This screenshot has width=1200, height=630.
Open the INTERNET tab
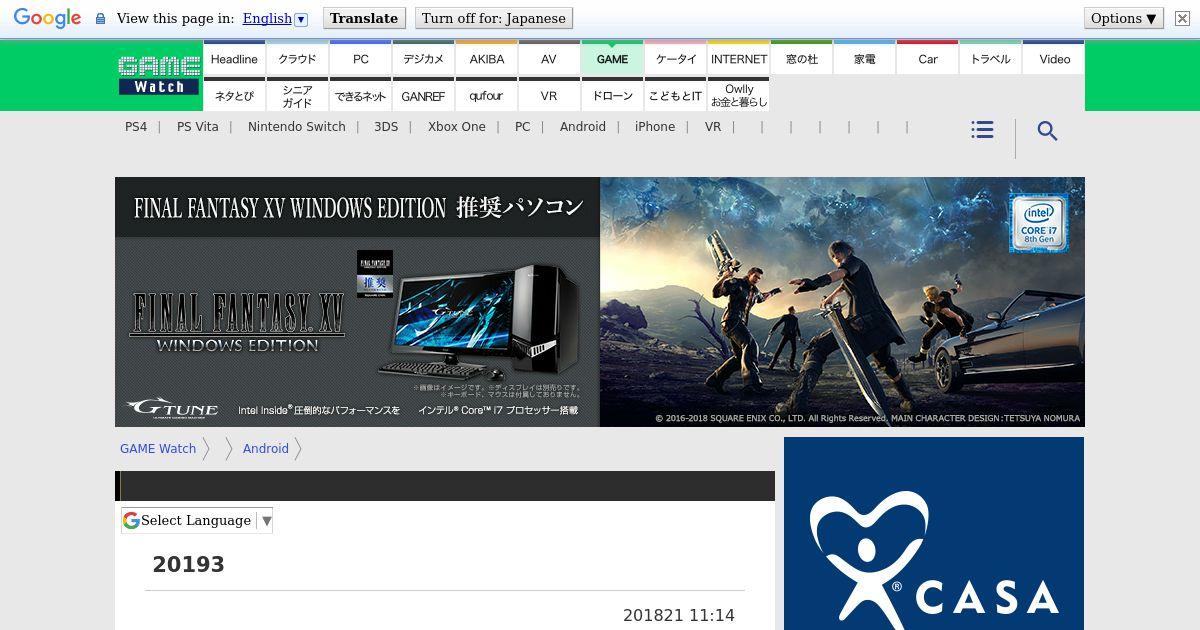coord(738,59)
